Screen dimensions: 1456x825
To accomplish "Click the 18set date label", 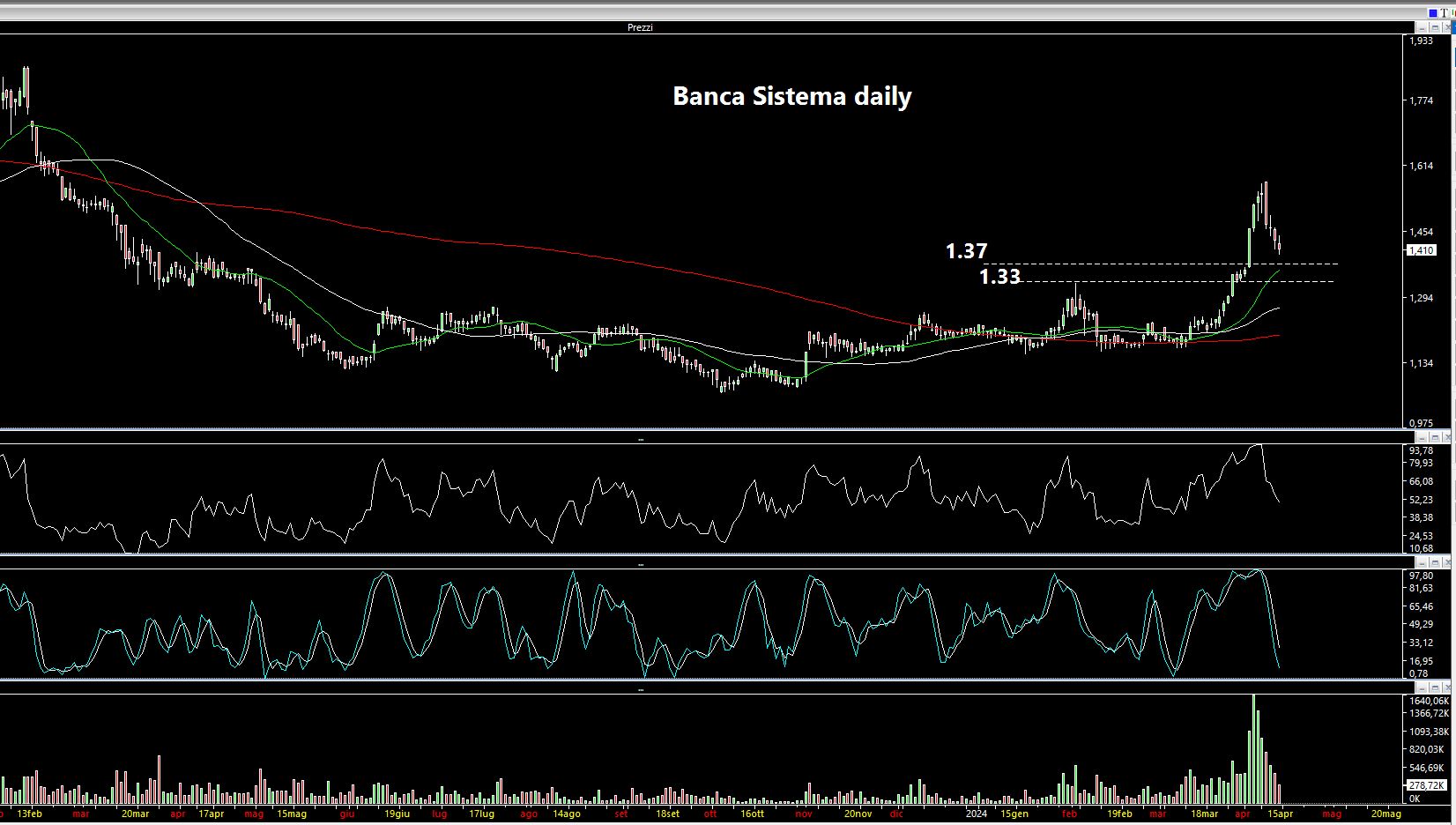I will 667,814.
